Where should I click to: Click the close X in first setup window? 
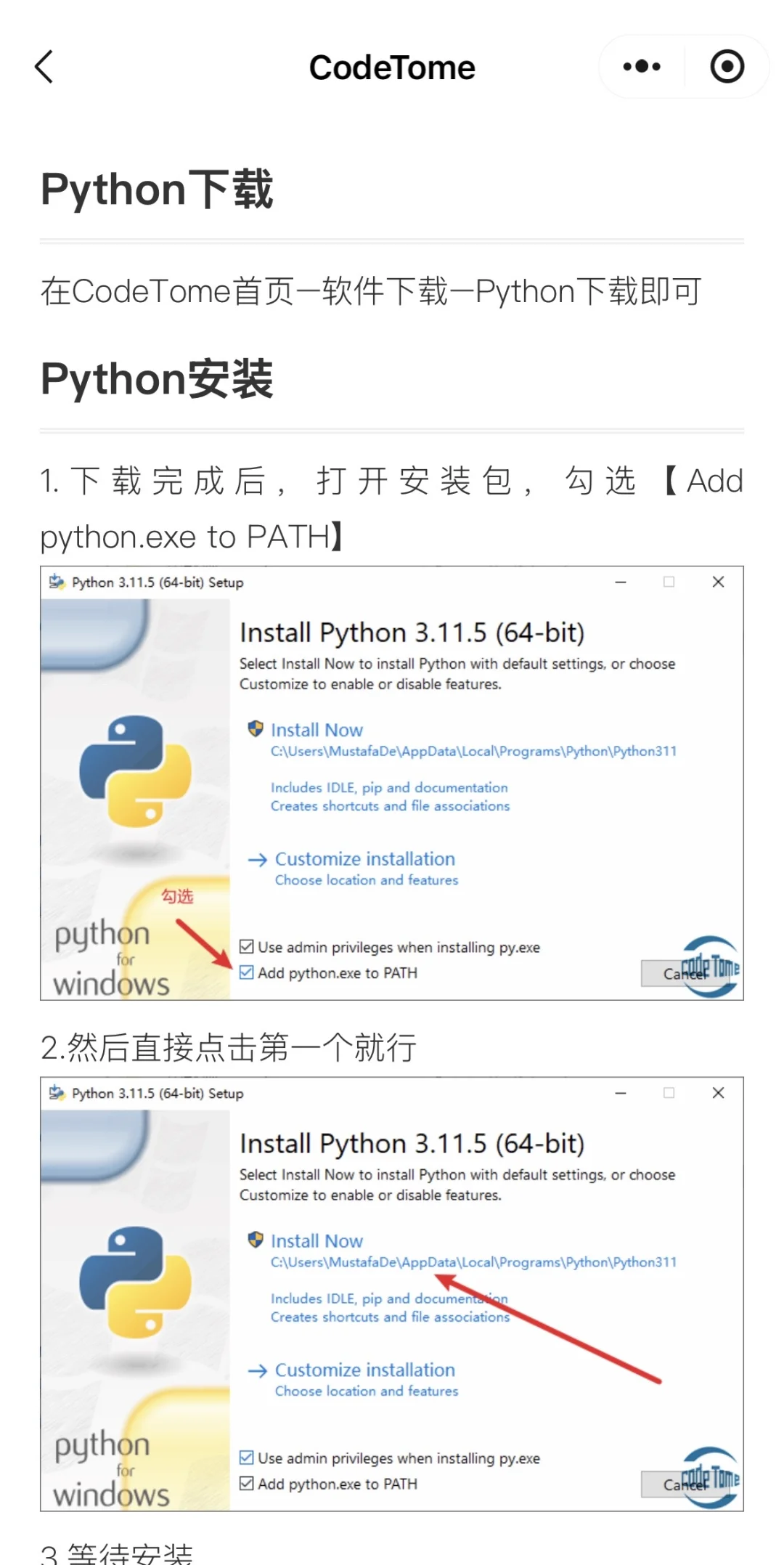(719, 582)
